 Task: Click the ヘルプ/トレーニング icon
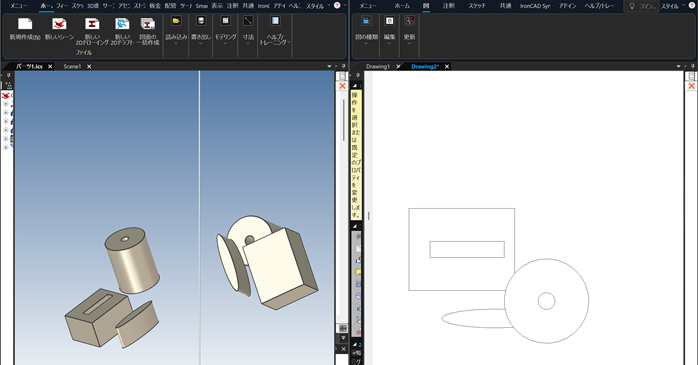click(x=275, y=20)
